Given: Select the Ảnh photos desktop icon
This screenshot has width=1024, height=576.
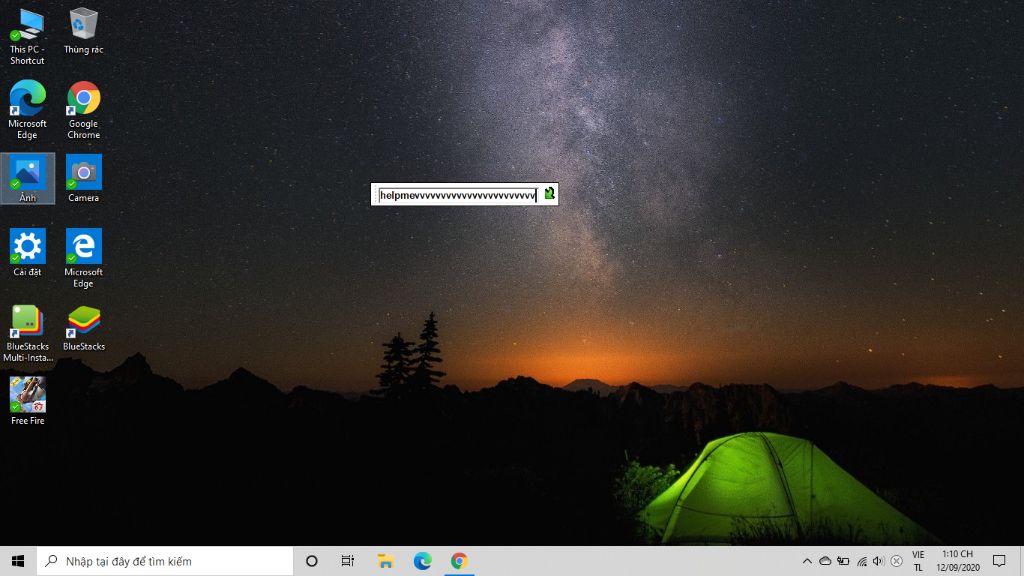Looking at the screenshot, I should click(27, 179).
